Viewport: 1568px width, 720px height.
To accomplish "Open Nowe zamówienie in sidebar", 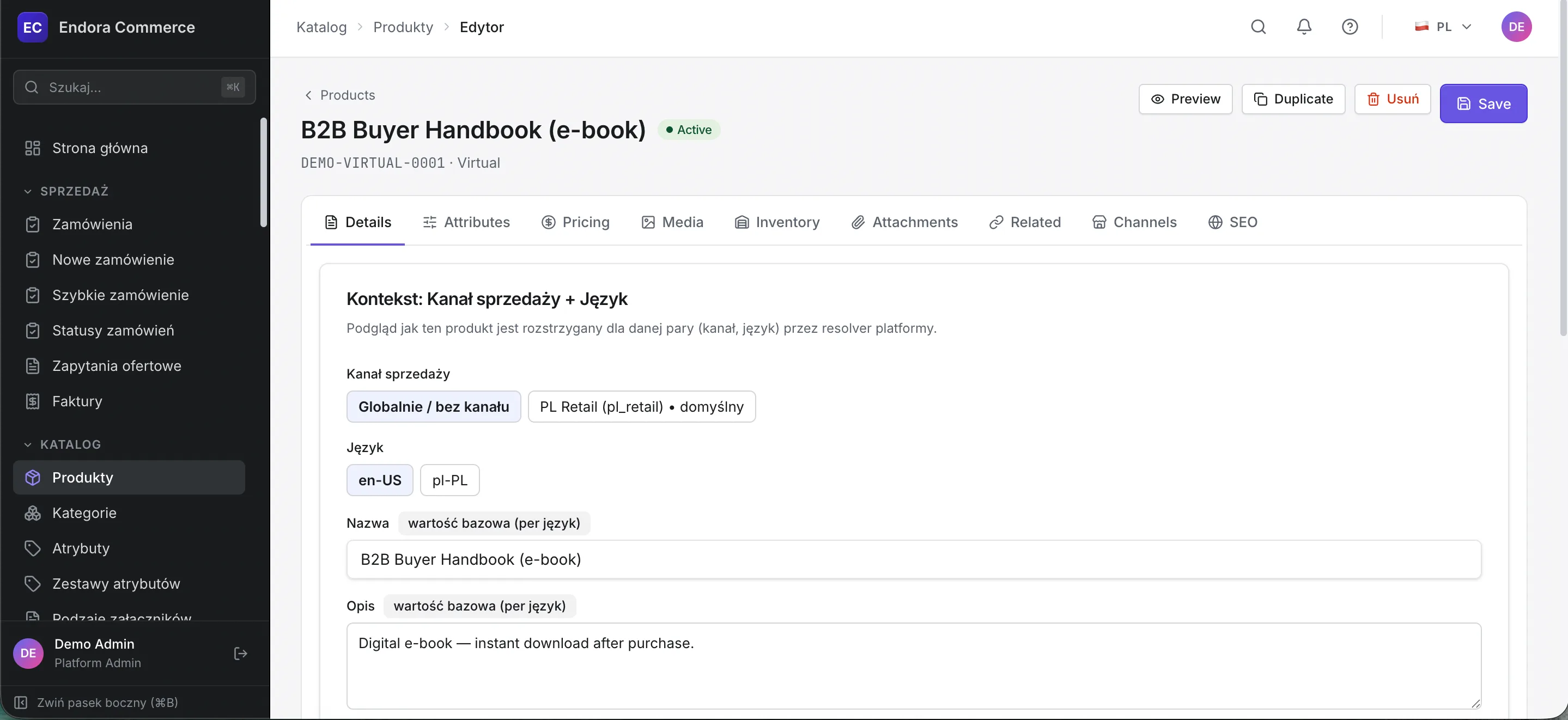I will tap(129, 259).
